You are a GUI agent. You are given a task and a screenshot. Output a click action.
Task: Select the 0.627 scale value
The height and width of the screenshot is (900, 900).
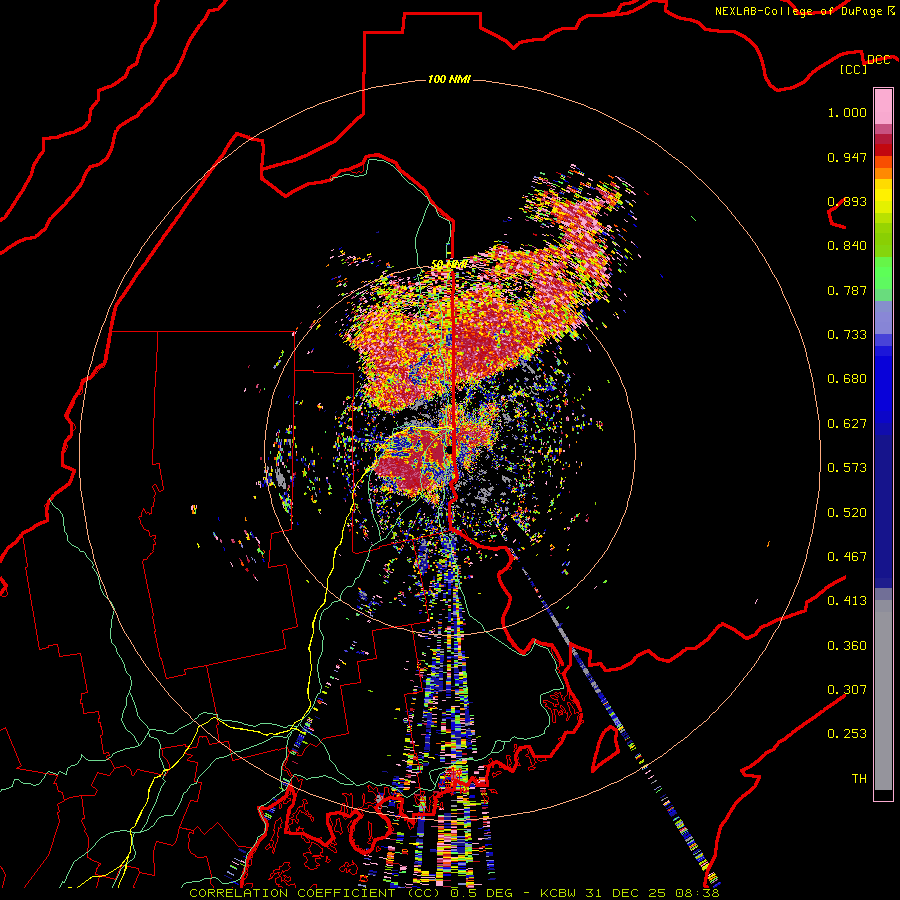click(x=847, y=424)
